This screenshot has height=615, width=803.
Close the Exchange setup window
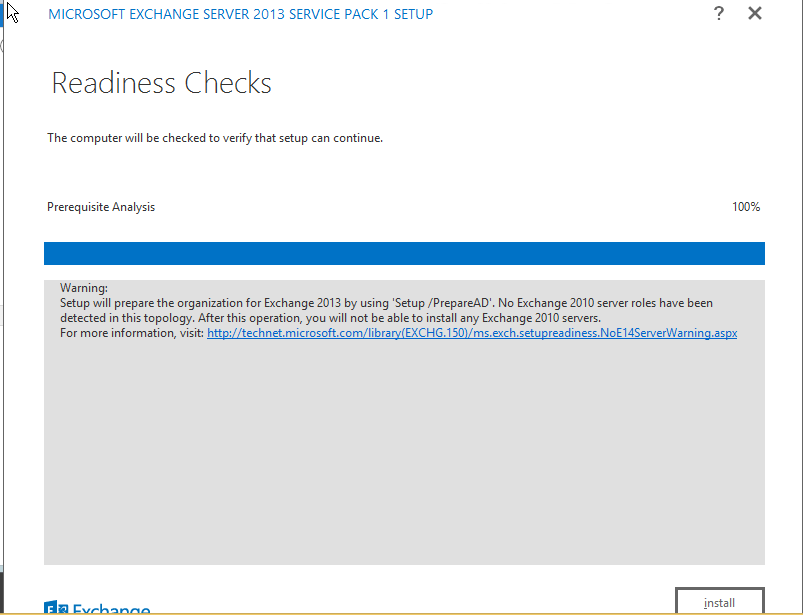point(755,14)
